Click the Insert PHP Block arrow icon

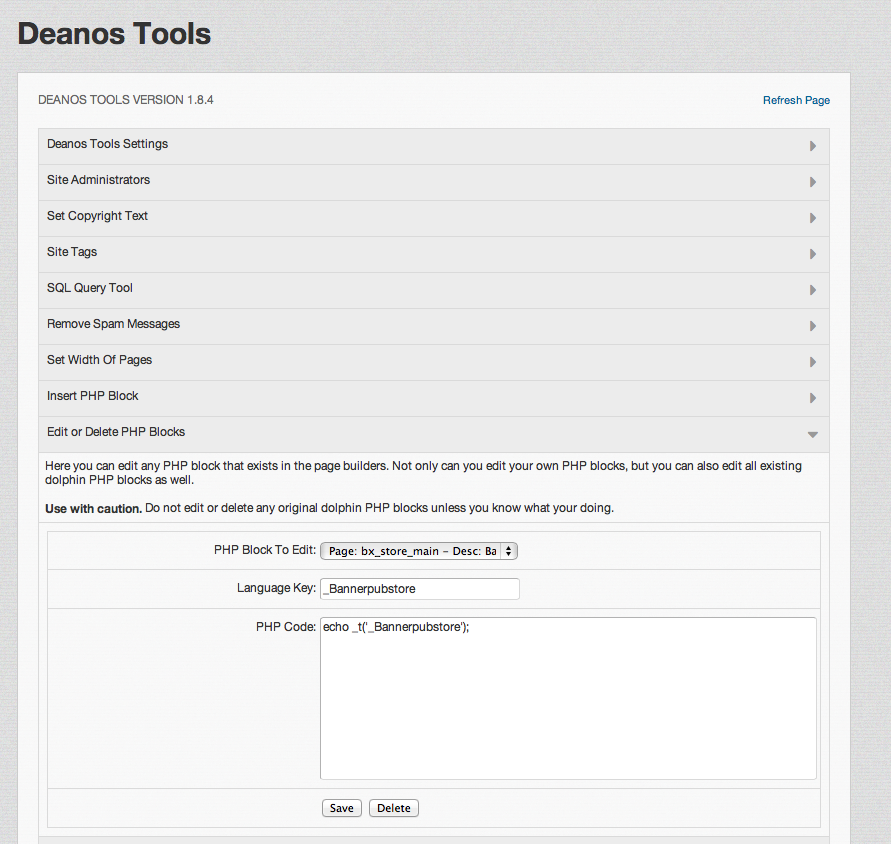[812, 398]
